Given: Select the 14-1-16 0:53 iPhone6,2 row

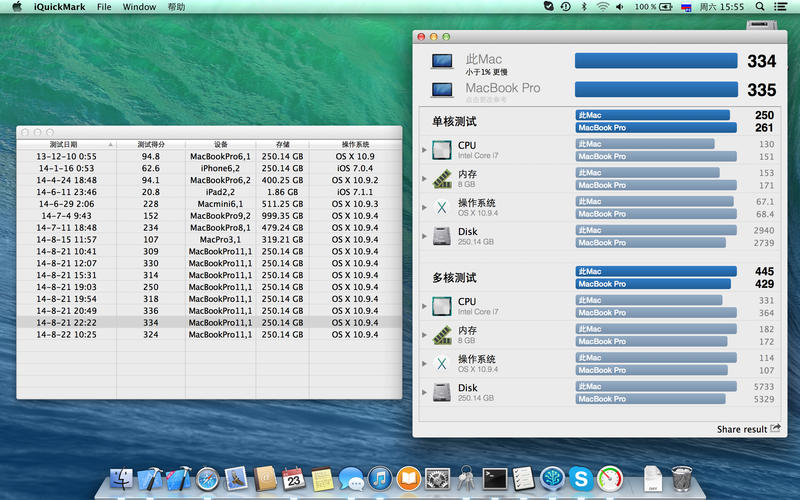Looking at the screenshot, I should 209,168.
